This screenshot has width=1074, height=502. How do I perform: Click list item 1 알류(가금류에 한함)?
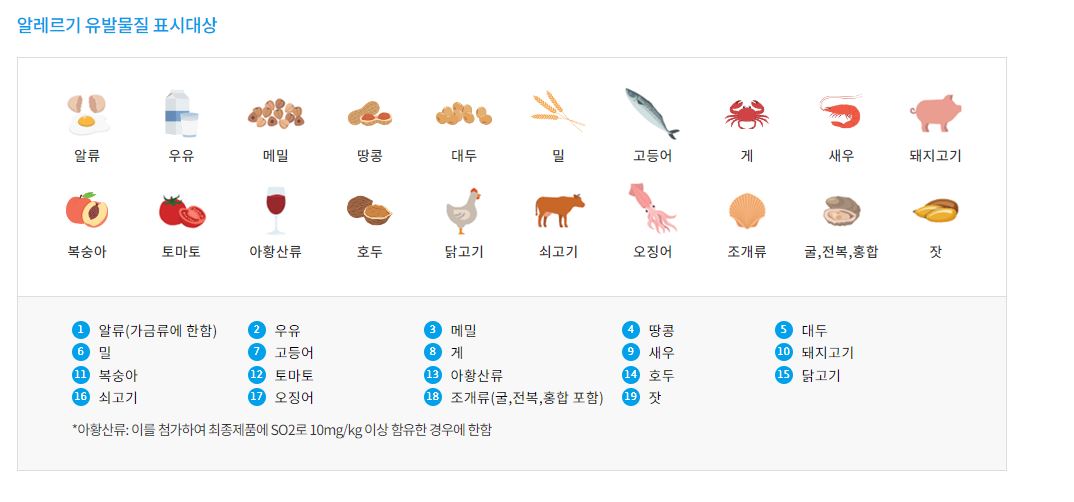157,330
